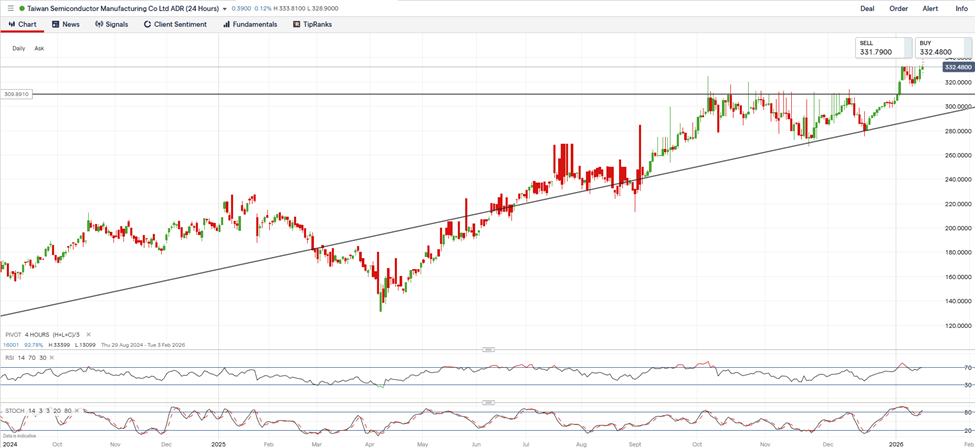Remove the RSI indicator with its X
Viewport: 975px width, 448px height.
(x=52, y=357)
